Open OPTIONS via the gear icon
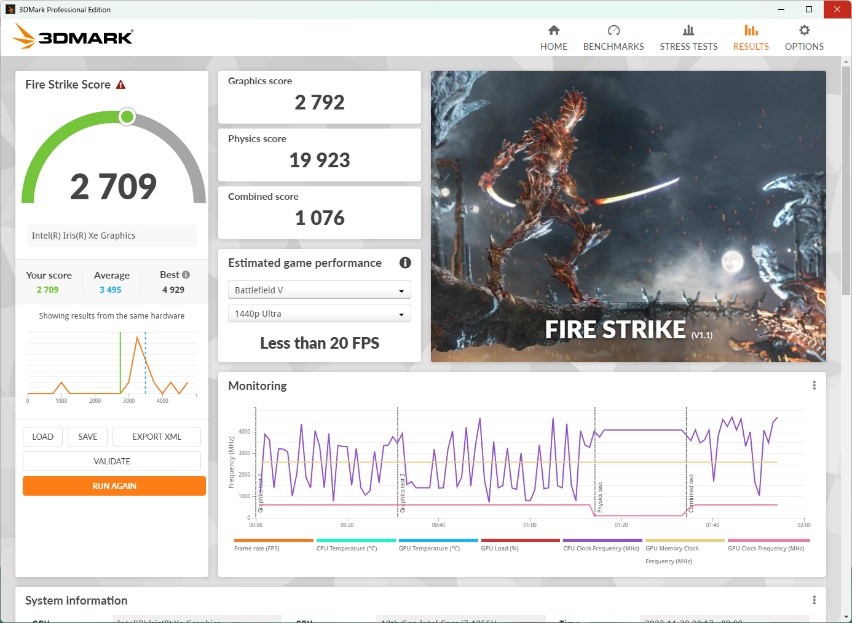This screenshot has width=852, height=623. click(804, 31)
